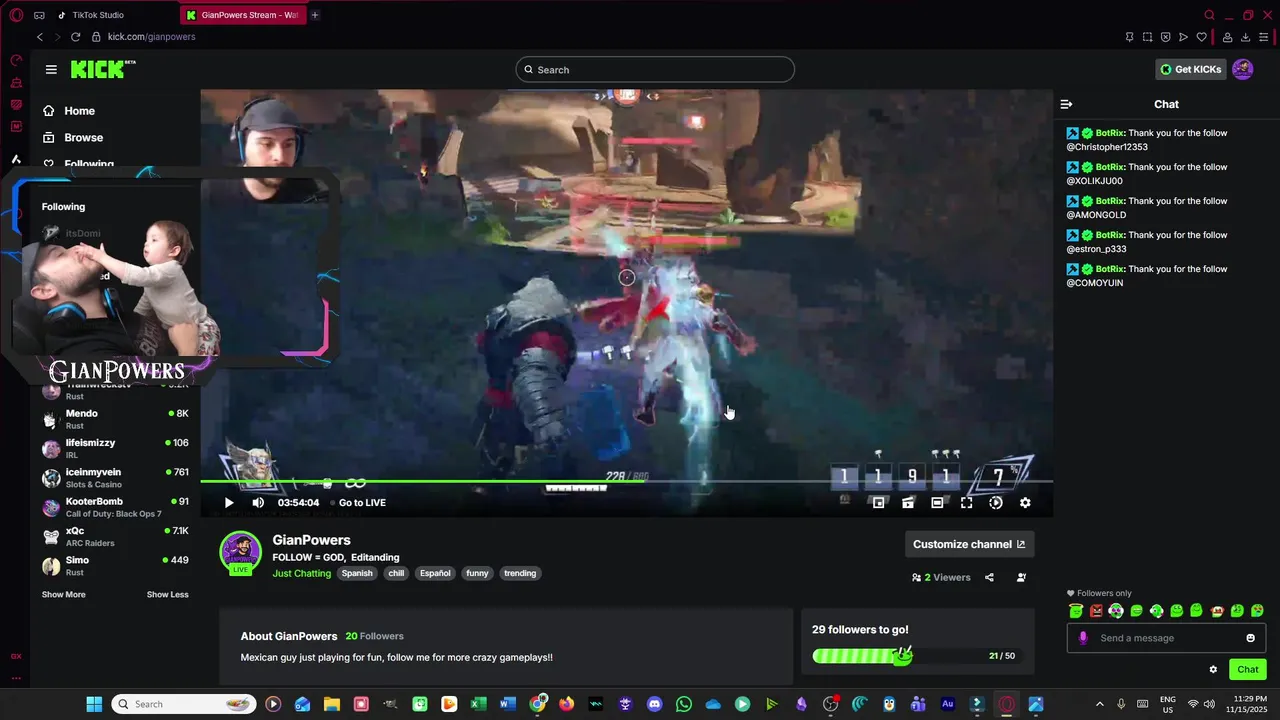Open the Kick hamburger sidebar menu
Screen dimensions: 1280x720
tap(51, 69)
